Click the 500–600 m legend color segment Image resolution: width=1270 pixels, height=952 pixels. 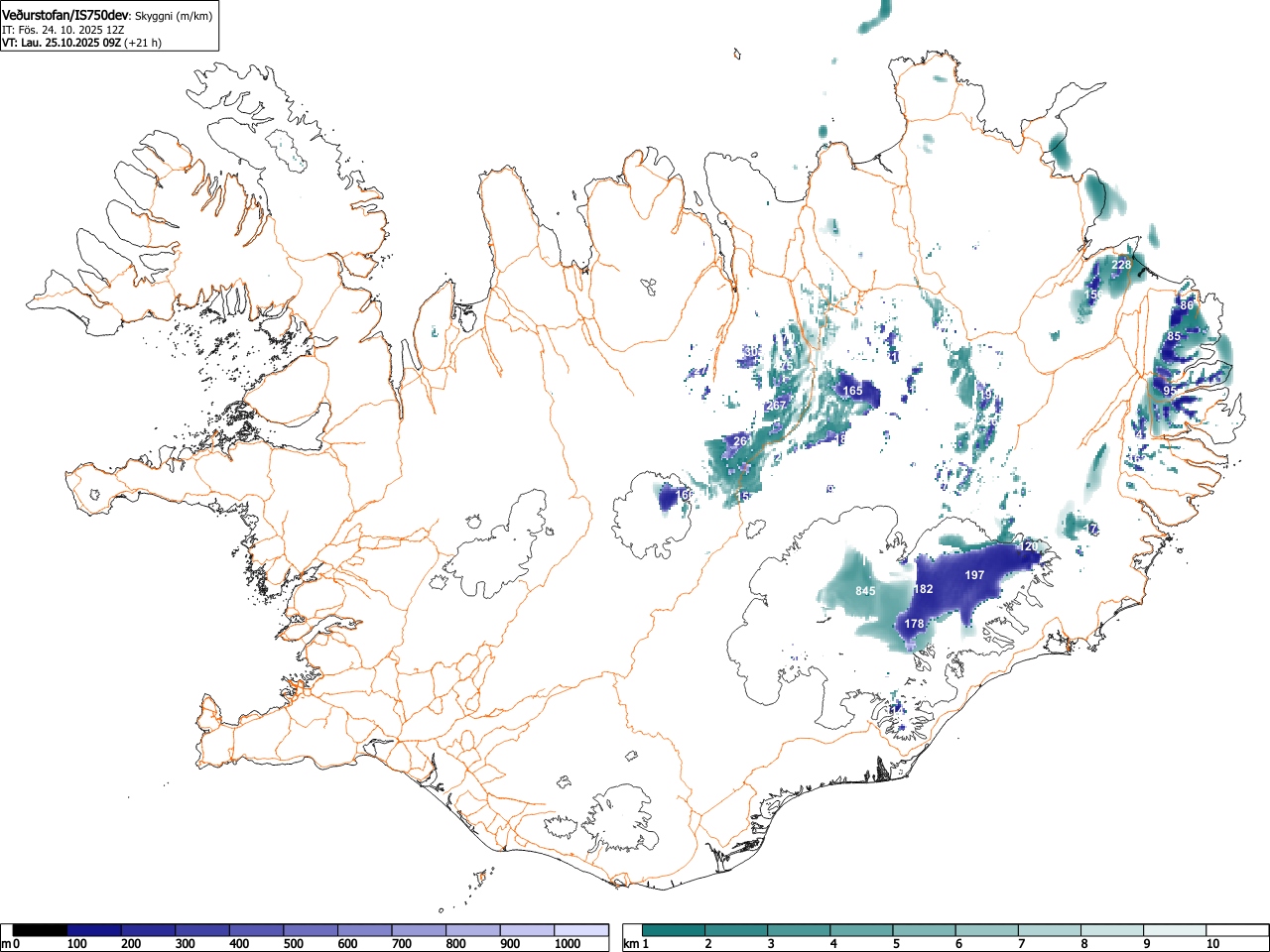[311, 930]
